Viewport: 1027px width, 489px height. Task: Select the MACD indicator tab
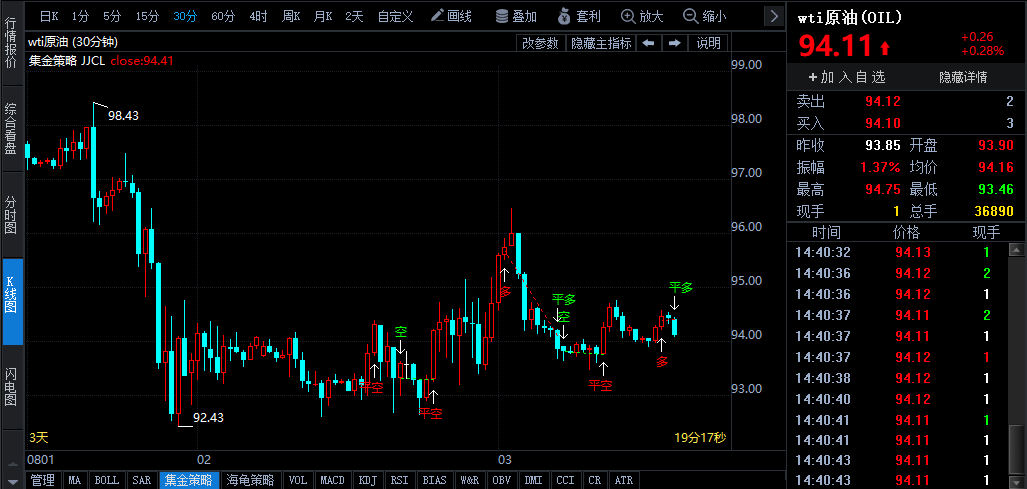[x=333, y=480]
